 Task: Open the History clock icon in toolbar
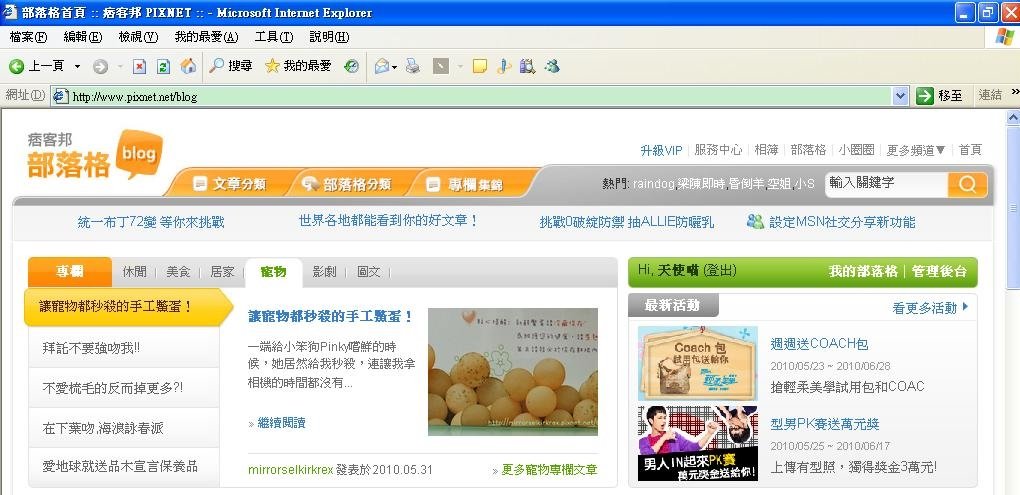351,66
